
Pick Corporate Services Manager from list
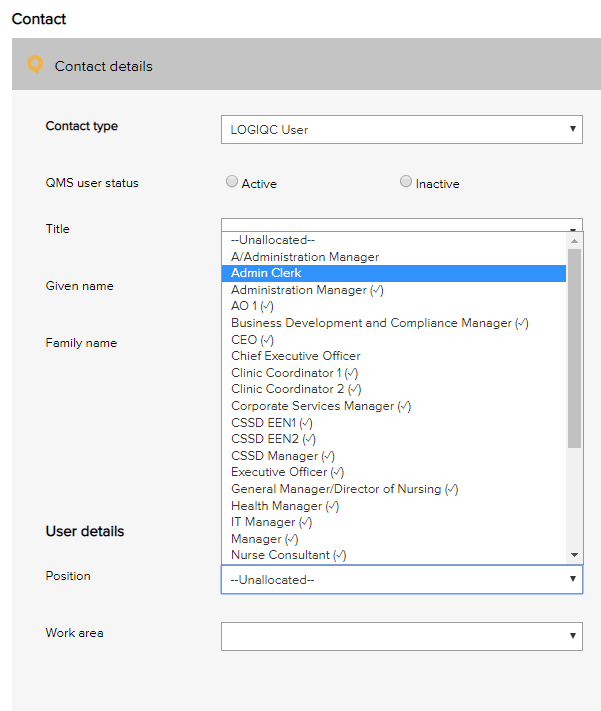(320, 406)
